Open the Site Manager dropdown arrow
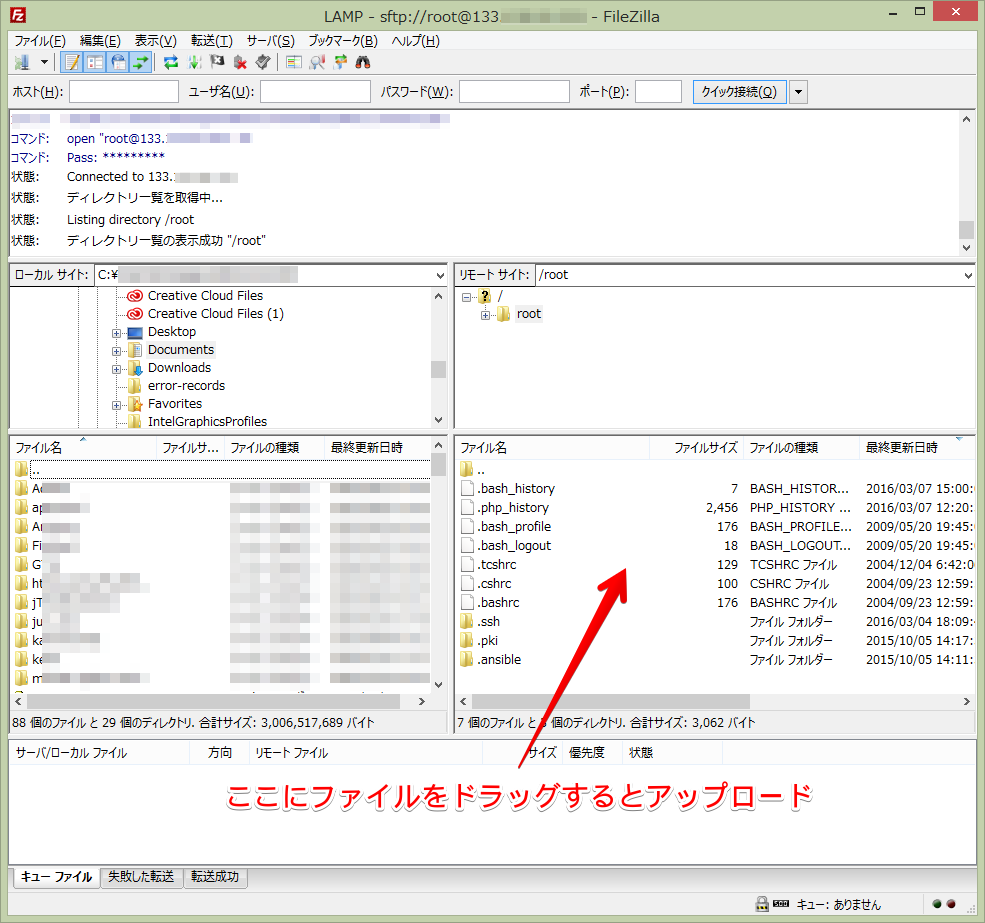This screenshot has width=985, height=923. 43,61
